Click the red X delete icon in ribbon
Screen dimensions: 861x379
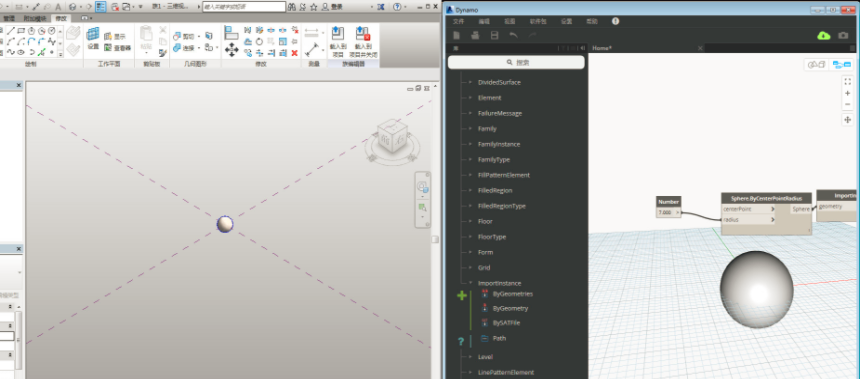click(294, 53)
